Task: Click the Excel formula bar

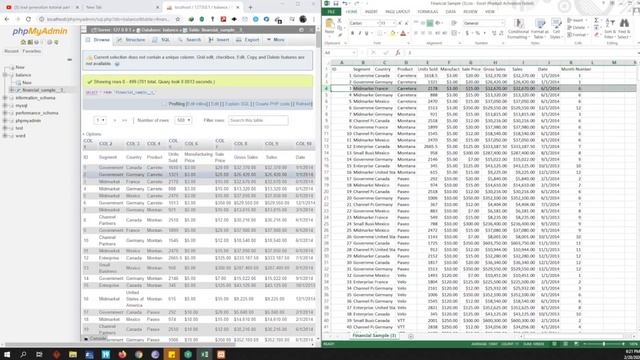Action: [521, 53]
